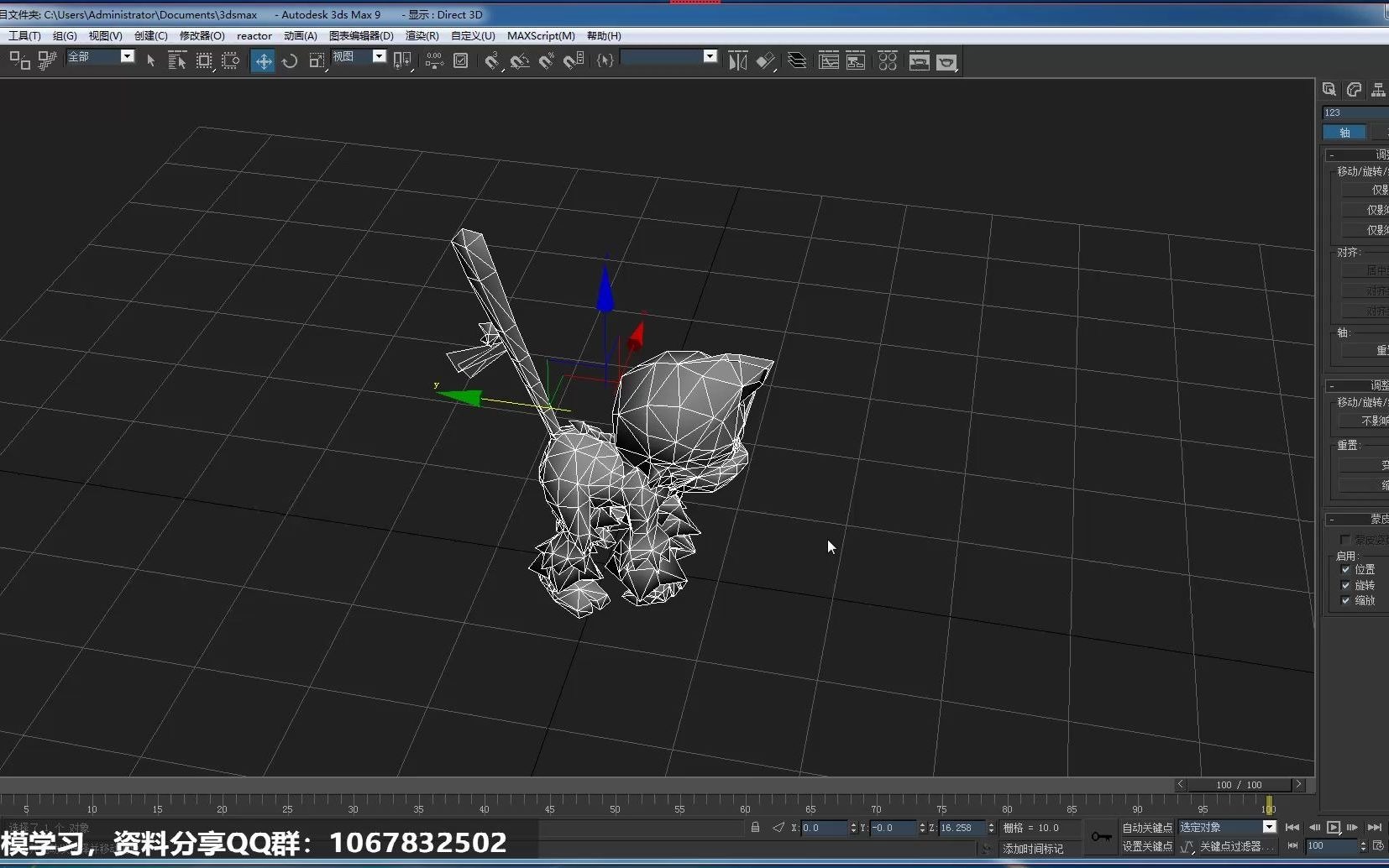Activate the Select Object arrow tool
The height and width of the screenshot is (868, 1389).
[x=151, y=60]
